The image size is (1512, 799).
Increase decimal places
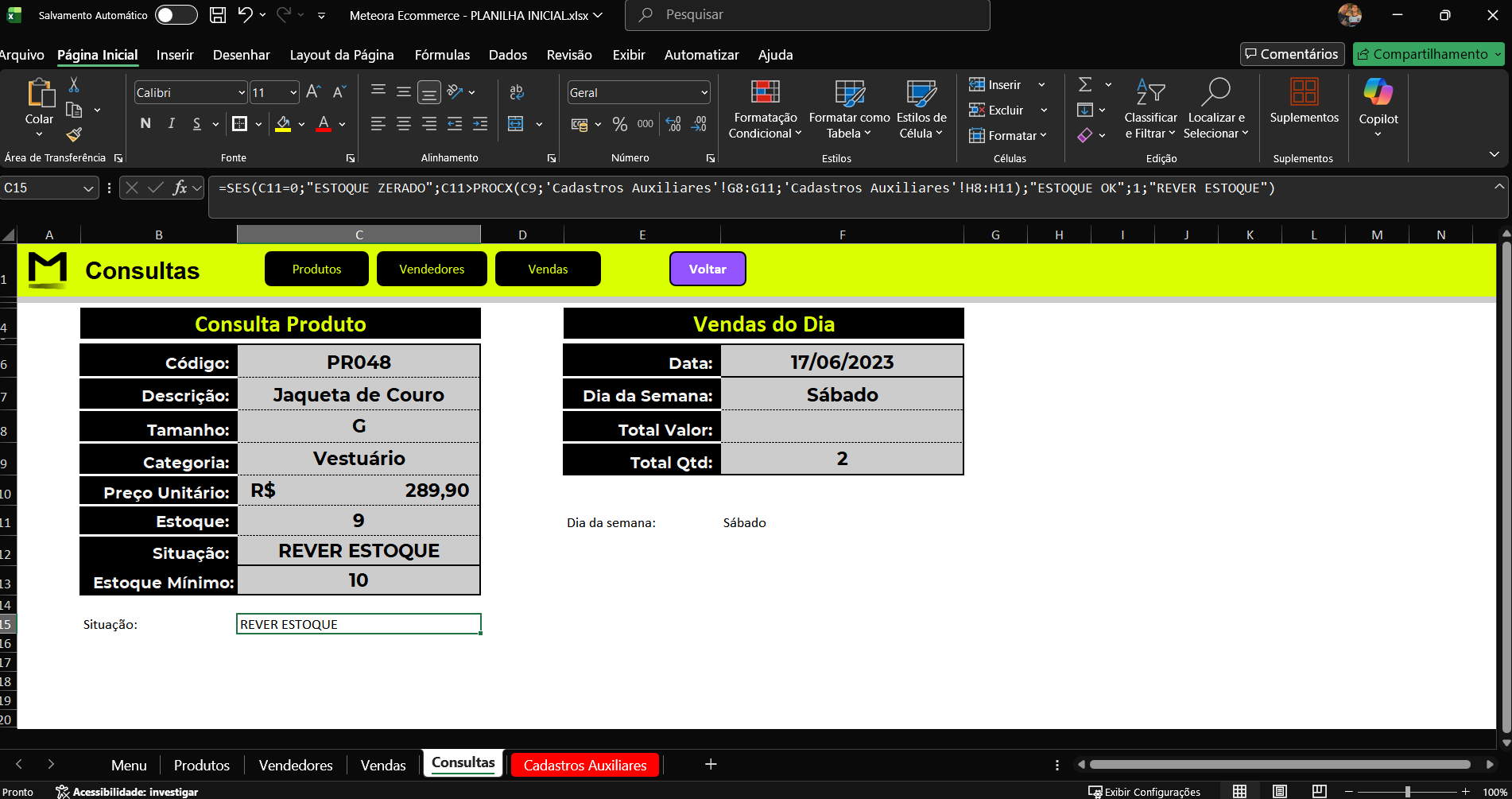point(673,124)
